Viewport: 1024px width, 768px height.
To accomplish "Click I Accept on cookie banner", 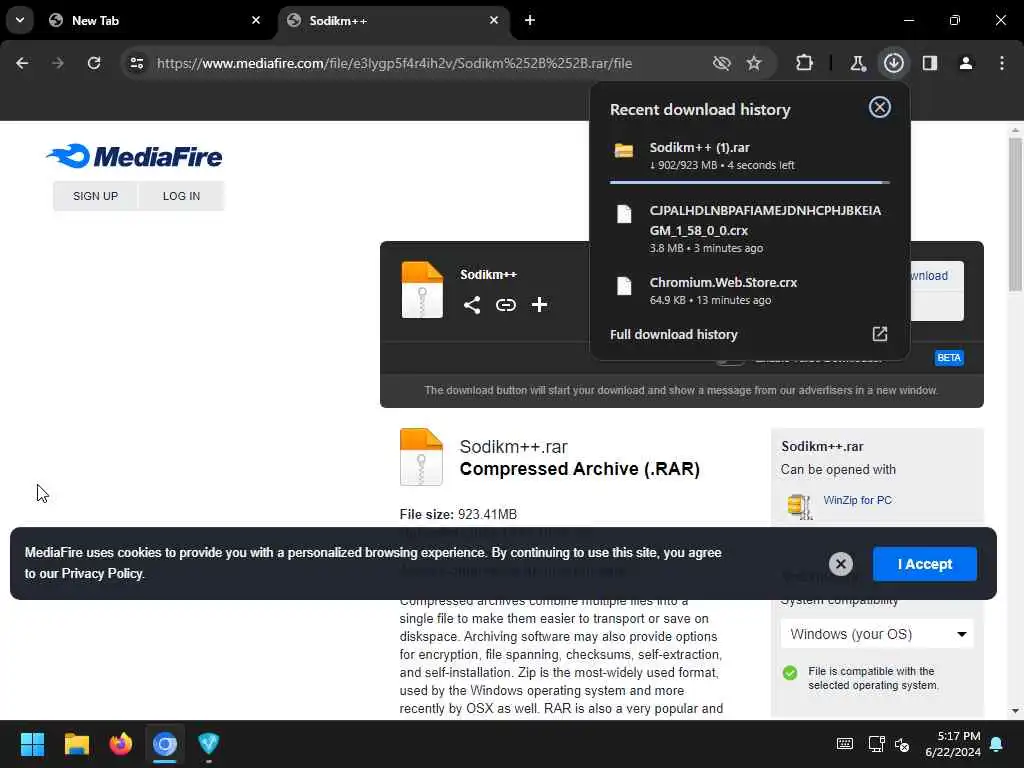I will 925,564.
